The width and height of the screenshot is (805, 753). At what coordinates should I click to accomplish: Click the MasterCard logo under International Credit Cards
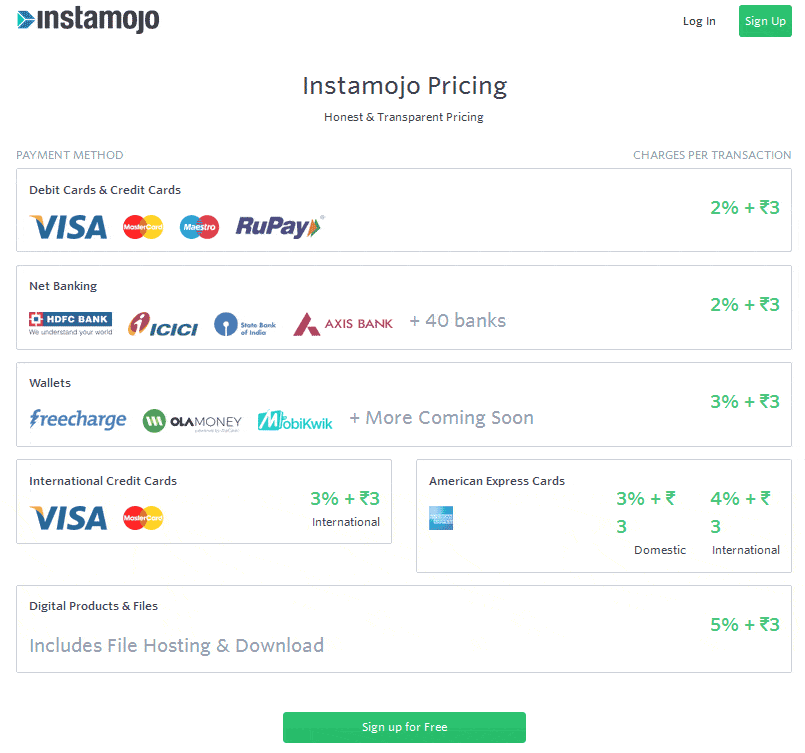coord(143,518)
